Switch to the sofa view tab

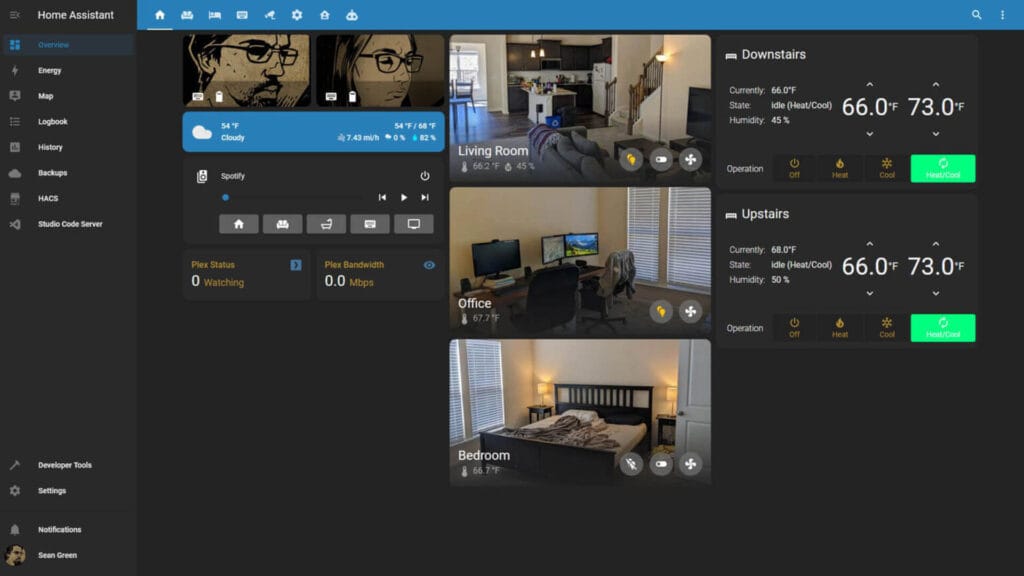187,15
